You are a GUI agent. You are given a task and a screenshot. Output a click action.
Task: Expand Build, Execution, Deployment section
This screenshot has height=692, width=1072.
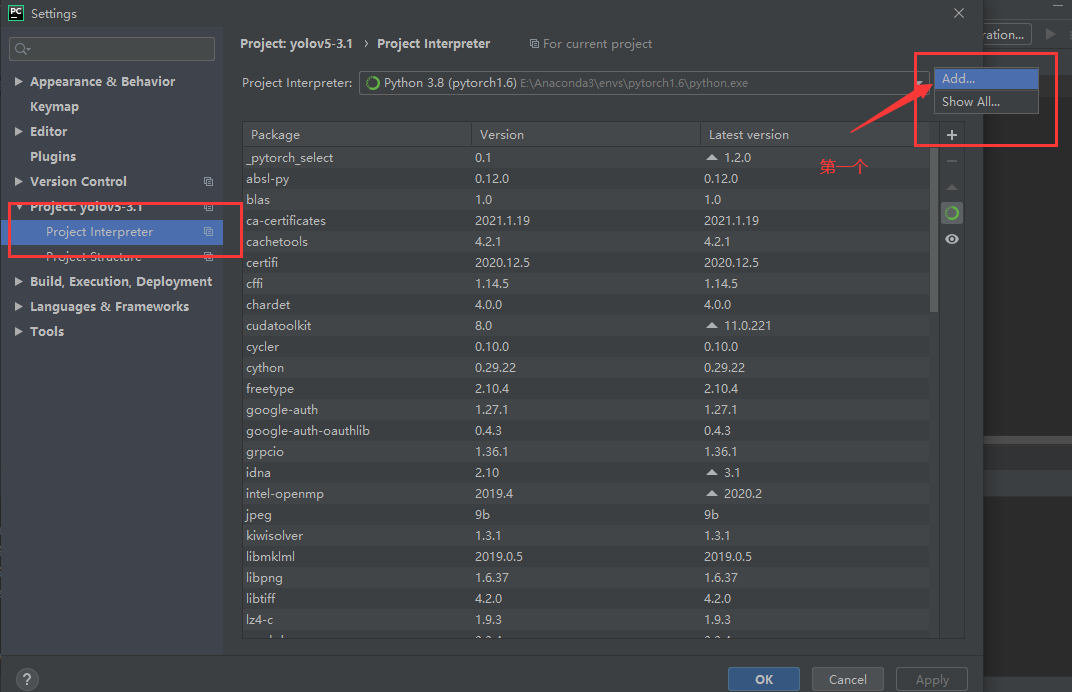click(18, 282)
